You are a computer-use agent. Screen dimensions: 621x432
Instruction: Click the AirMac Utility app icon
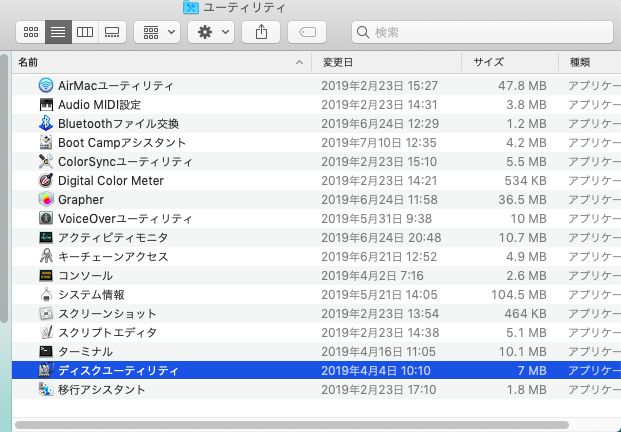pos(46,86)
